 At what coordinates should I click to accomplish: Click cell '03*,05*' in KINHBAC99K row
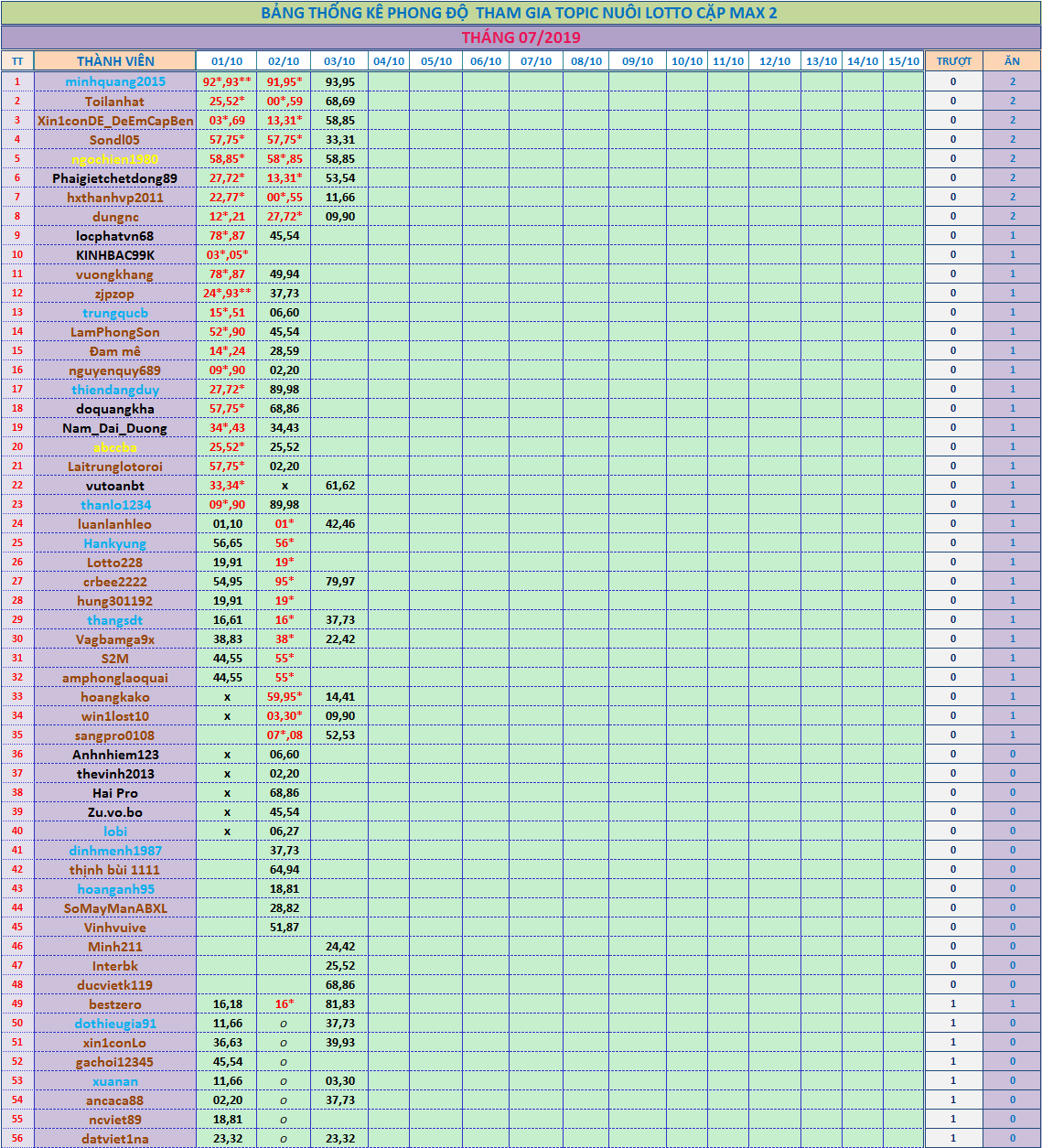pos(227,254)
